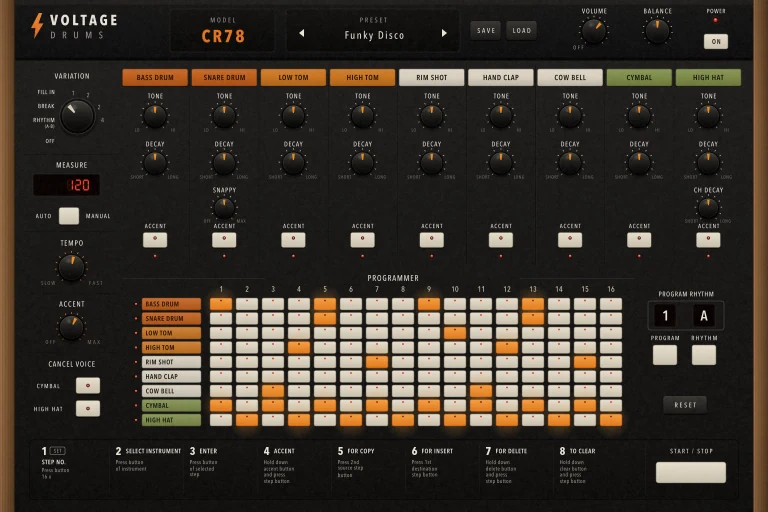768x512 pixels.
Task: Toggle the Snare Drum Accent button
Action: coord(224,240)
